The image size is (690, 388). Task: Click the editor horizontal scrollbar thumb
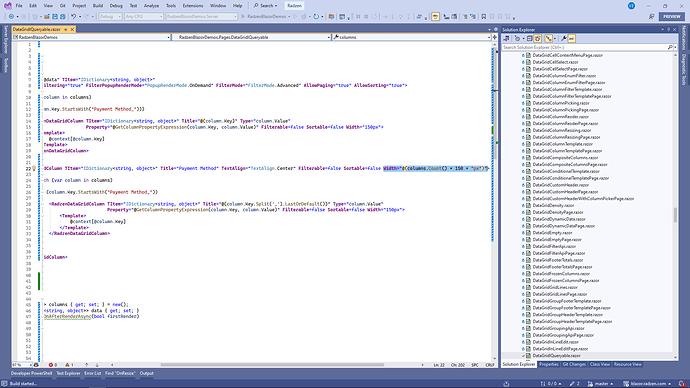click(272, 365)
